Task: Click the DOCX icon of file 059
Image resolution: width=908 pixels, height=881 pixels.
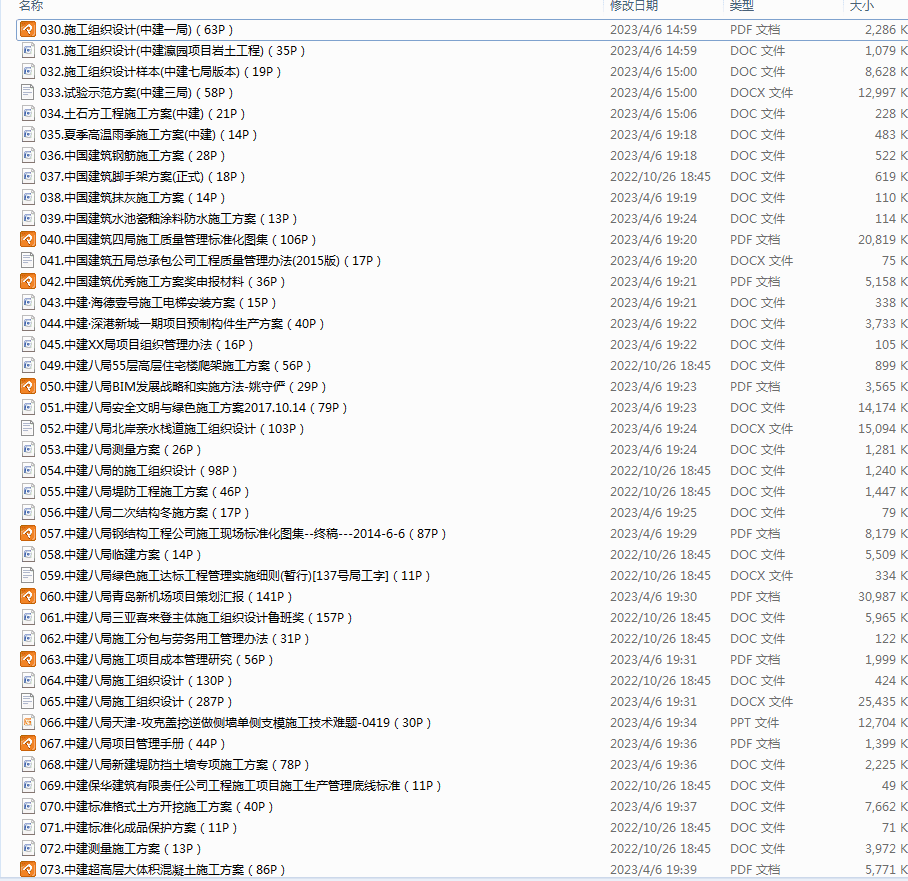Action: (x=27, y=575)
